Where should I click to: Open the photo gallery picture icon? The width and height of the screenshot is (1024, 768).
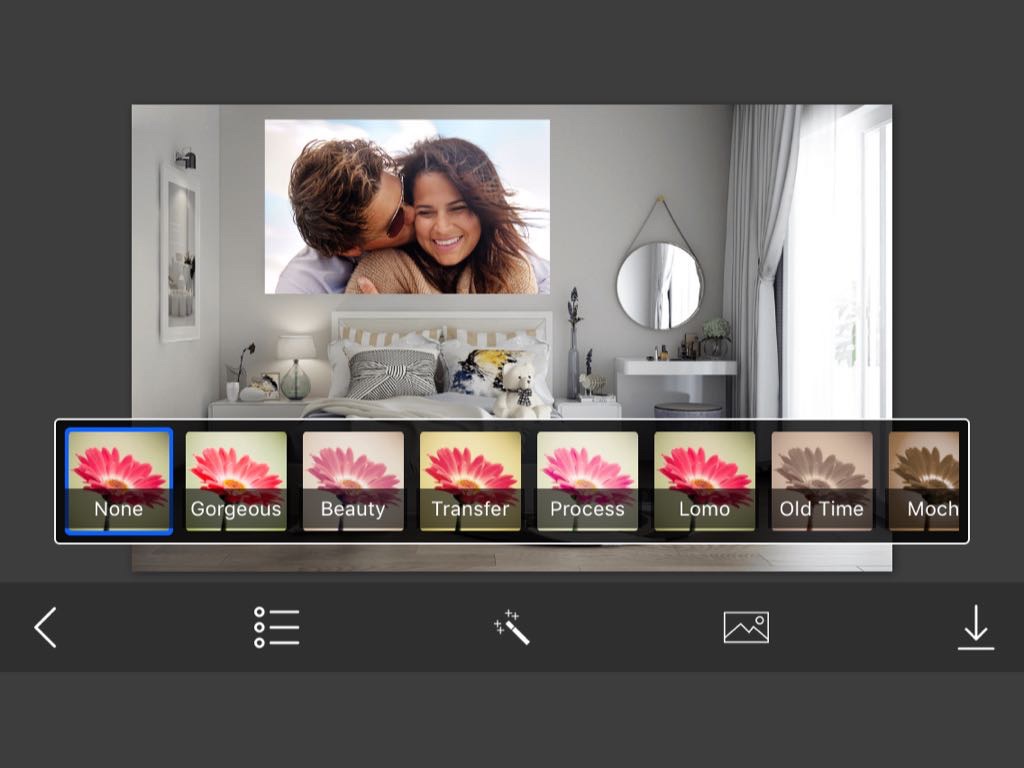[746, 628]
